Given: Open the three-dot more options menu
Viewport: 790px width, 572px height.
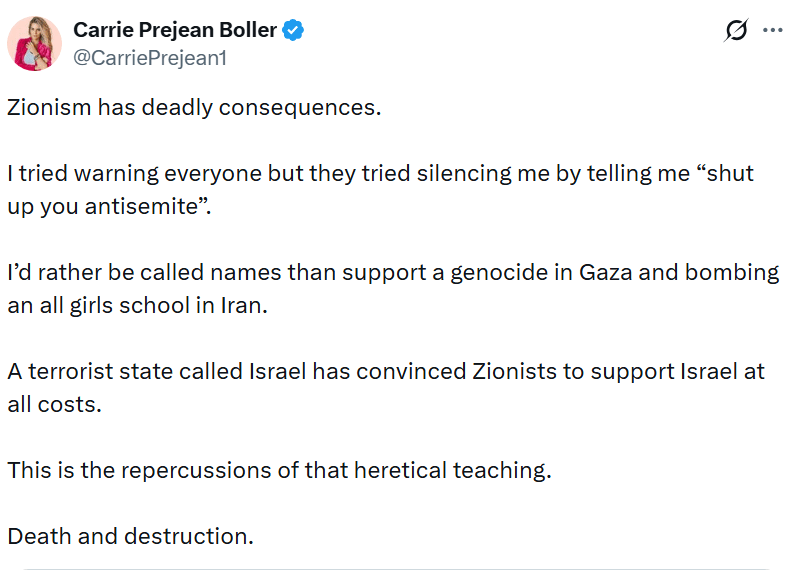Looking at the screenshot, I should (x=772, y=31).
